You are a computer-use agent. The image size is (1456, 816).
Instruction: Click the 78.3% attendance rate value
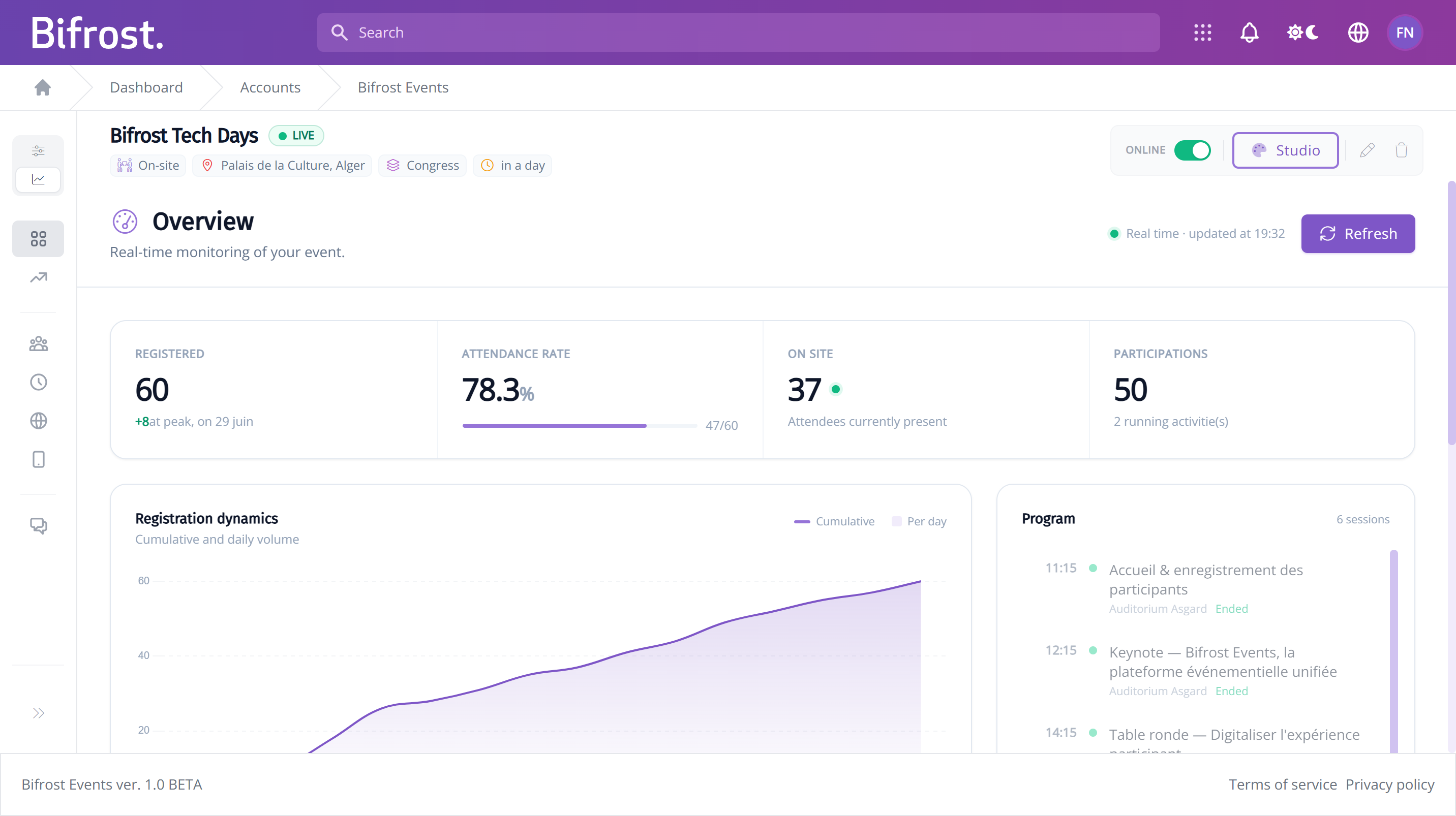point(498,390)
